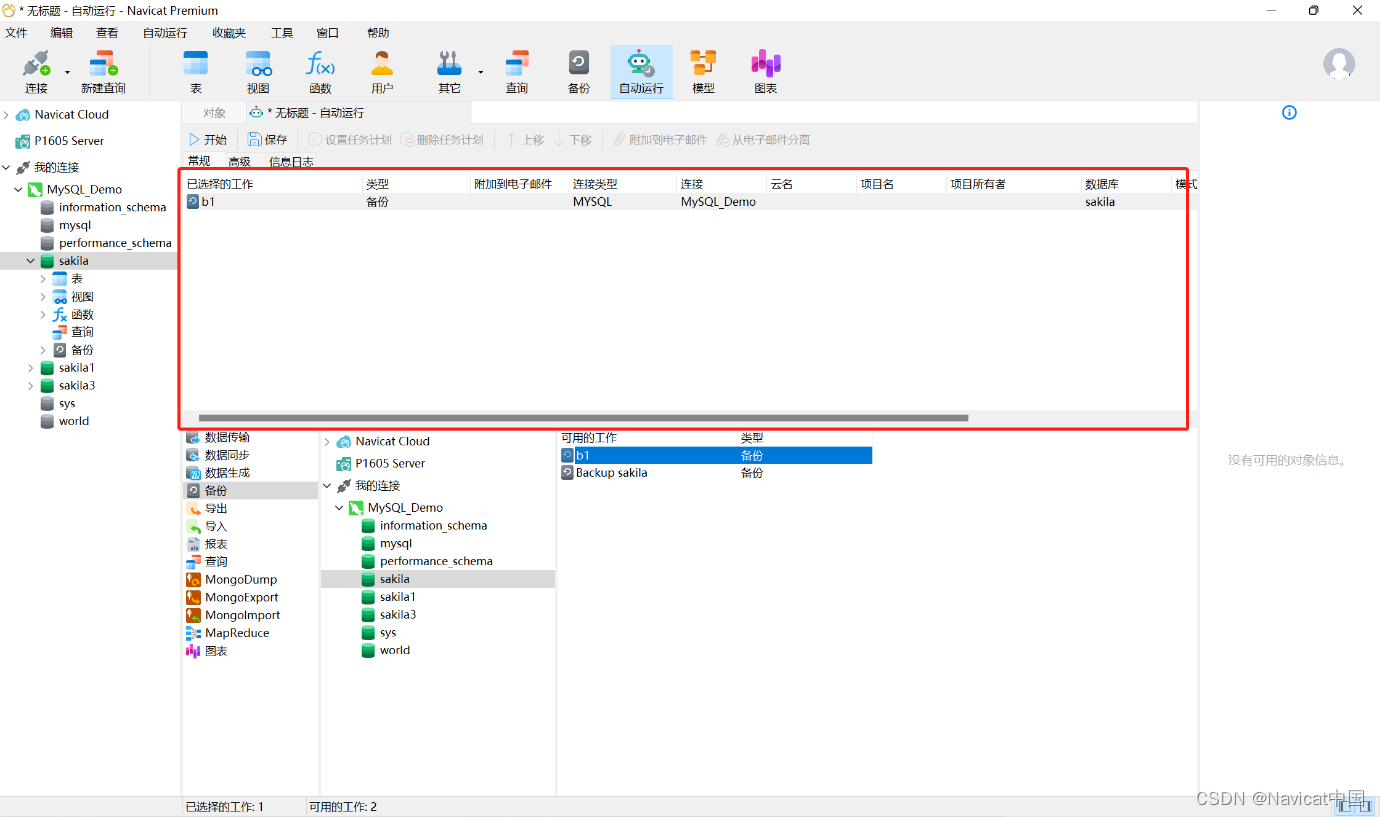Click the 开始 button to run the job

click(208, 140)
